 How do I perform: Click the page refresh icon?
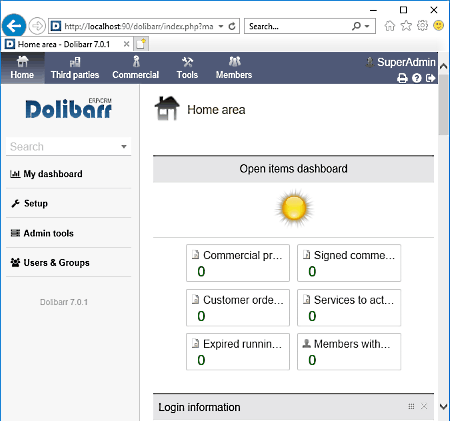(x=232, y=26)
